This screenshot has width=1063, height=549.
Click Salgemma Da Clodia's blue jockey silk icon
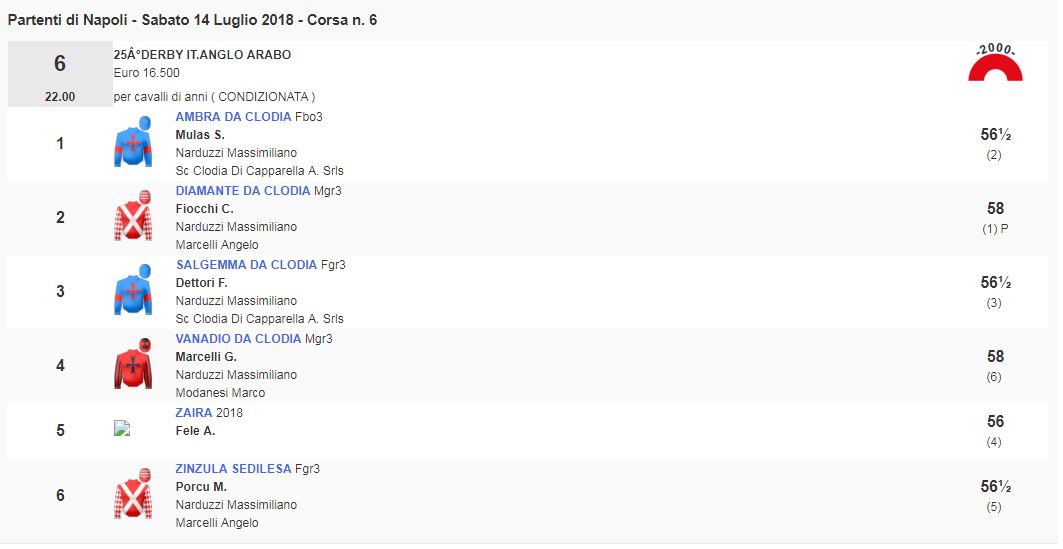(133, 291)
